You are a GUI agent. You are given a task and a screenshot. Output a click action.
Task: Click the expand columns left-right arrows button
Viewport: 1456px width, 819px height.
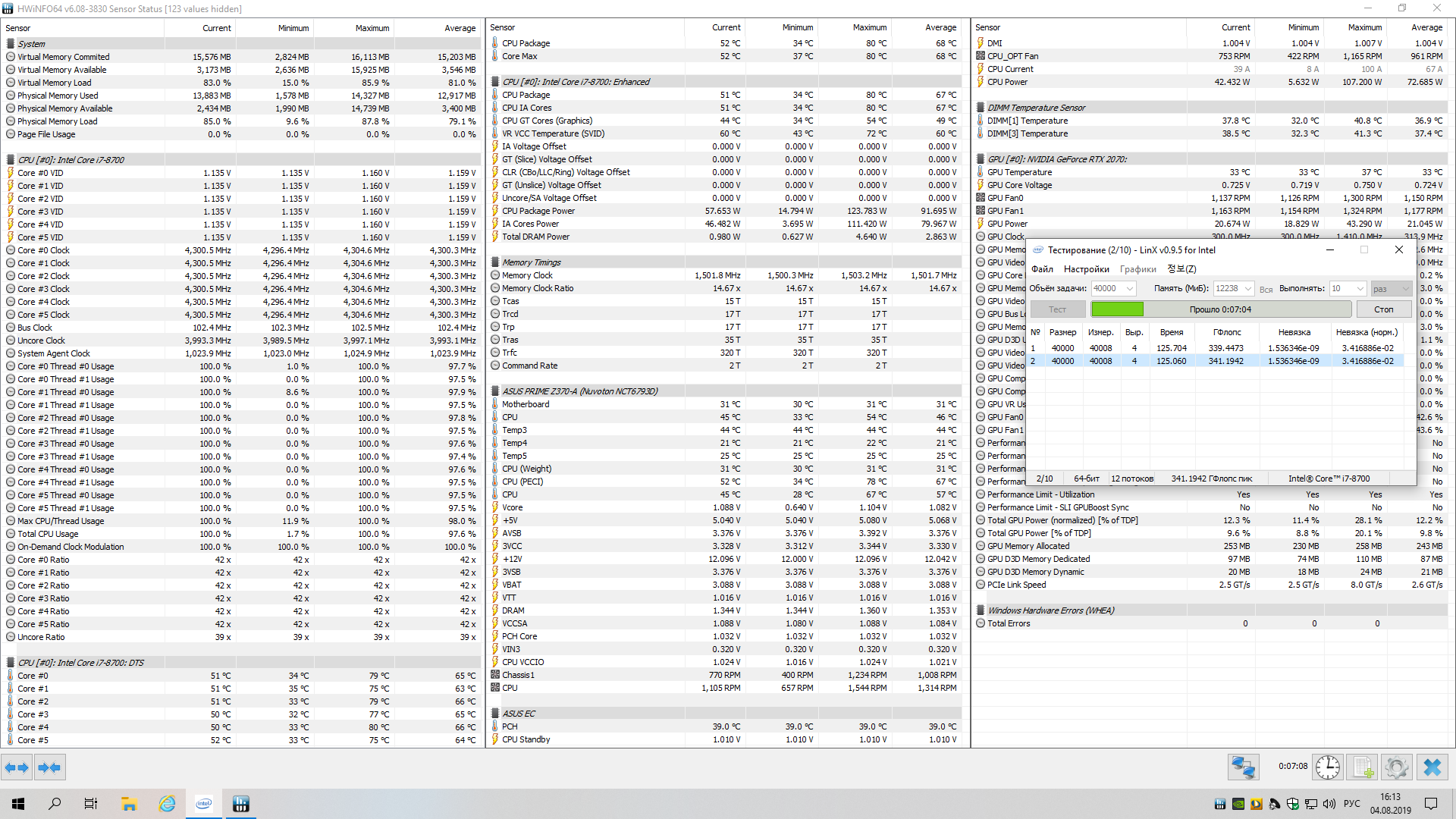point(17,767)
